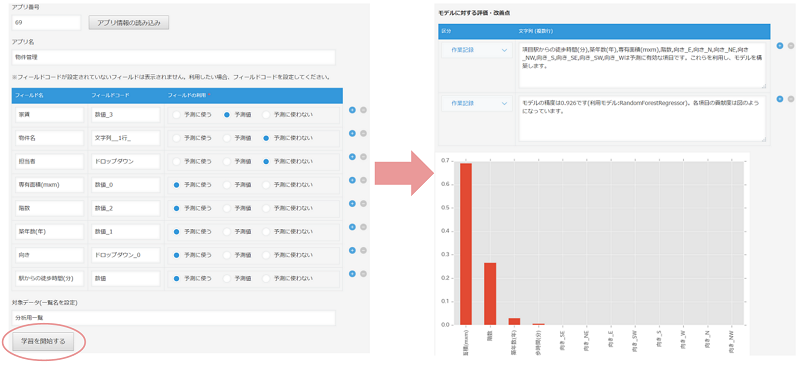The height and width of the screenshot is (365, 800).
Task: Edit the 対象データ field with 分析用一覧
Action: 173,318
